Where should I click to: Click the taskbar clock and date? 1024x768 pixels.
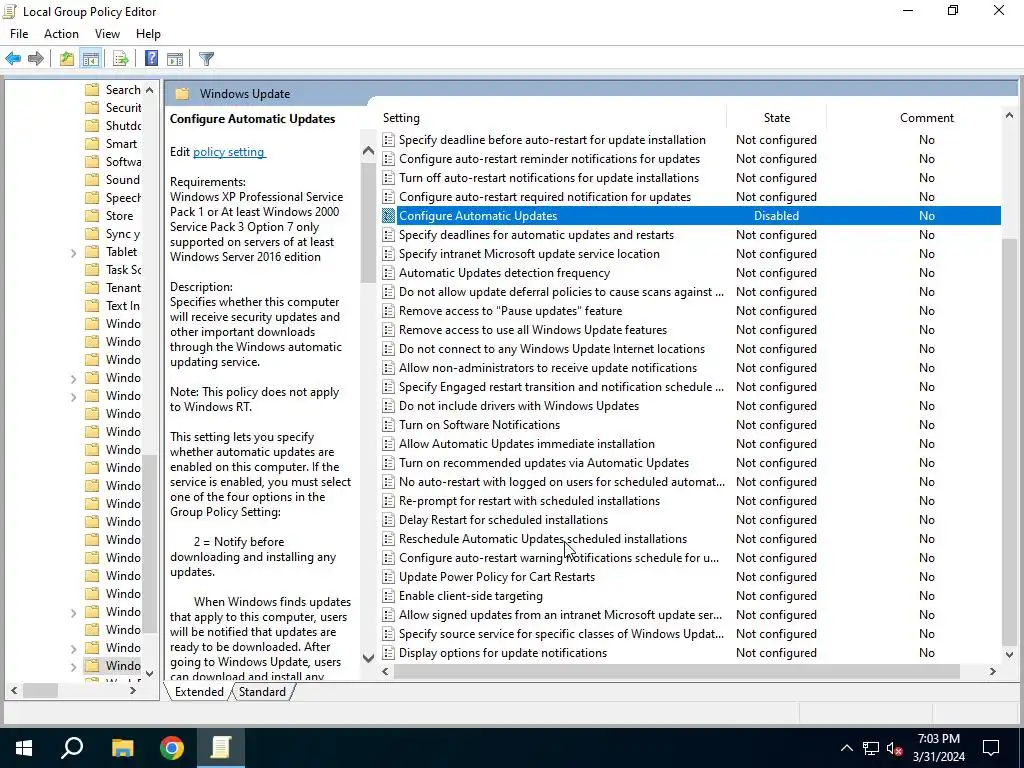coord(938,748)
